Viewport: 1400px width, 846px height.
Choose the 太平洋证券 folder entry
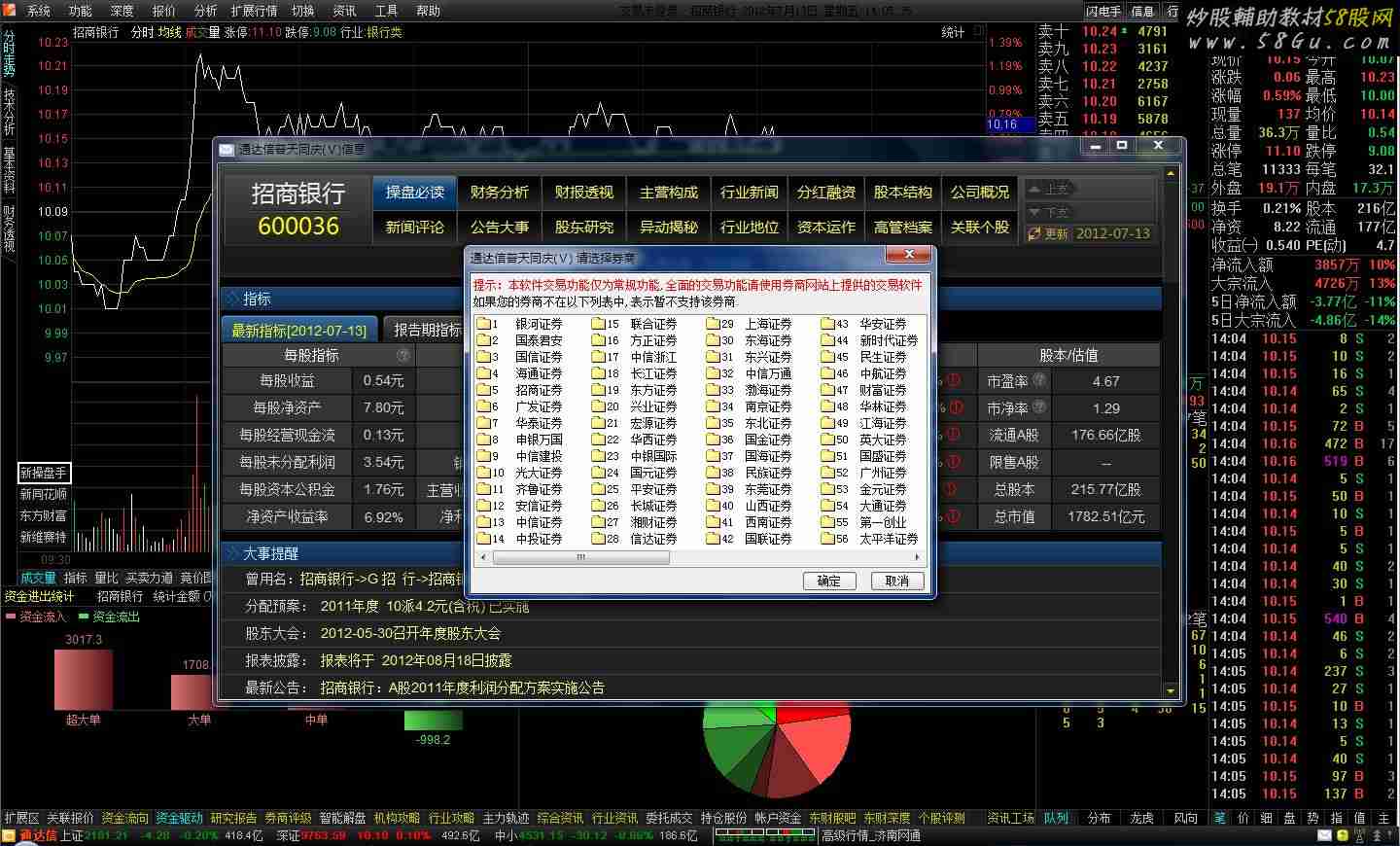coord(869,539)
